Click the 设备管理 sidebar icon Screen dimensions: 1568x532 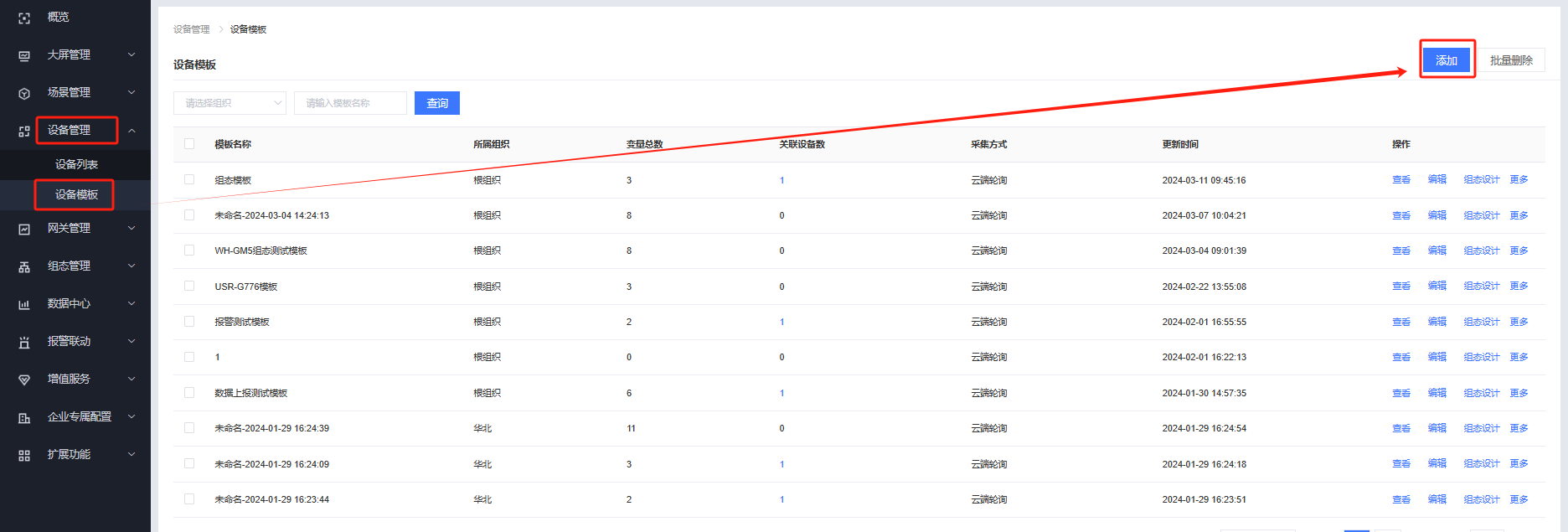pyautogui.click(x=24, y=131)
